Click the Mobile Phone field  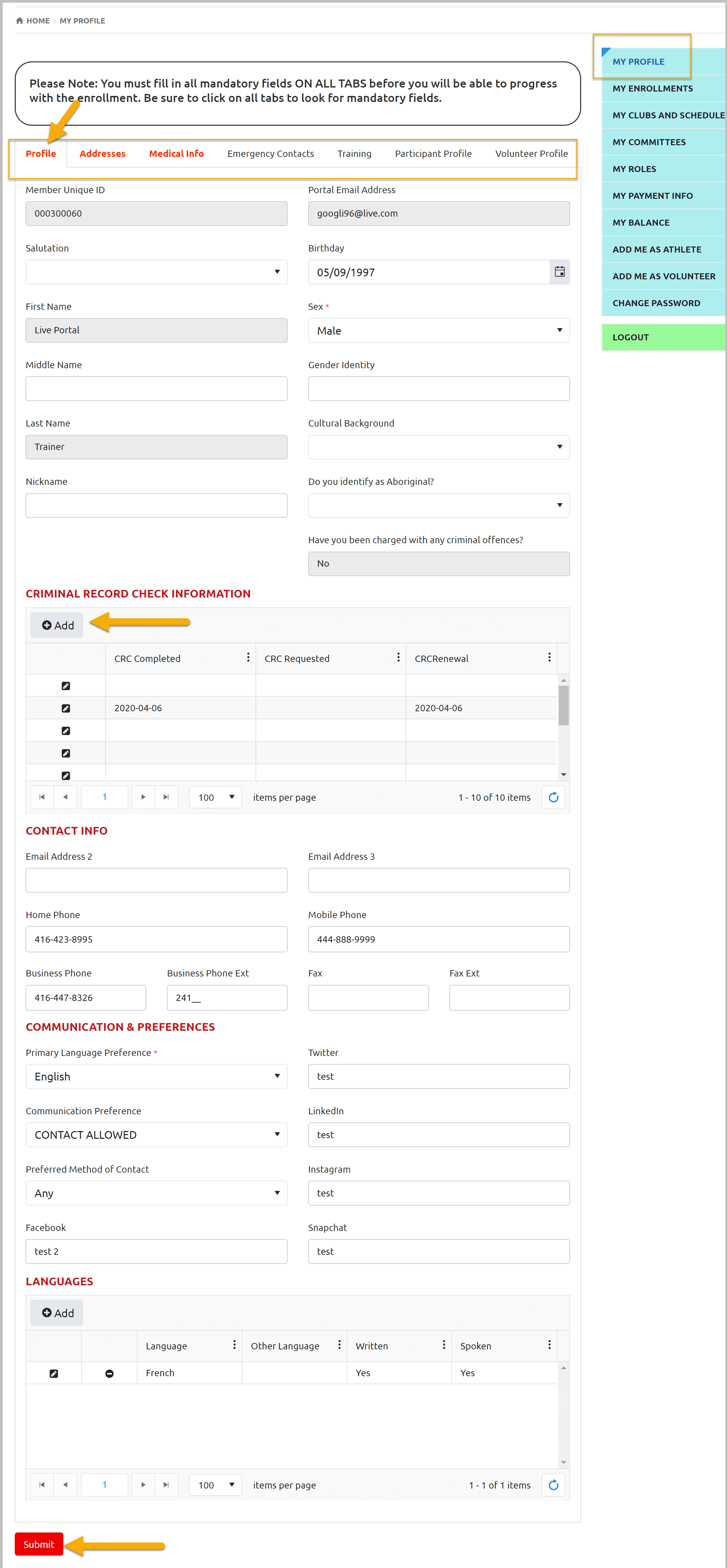(x=438, y=939)
